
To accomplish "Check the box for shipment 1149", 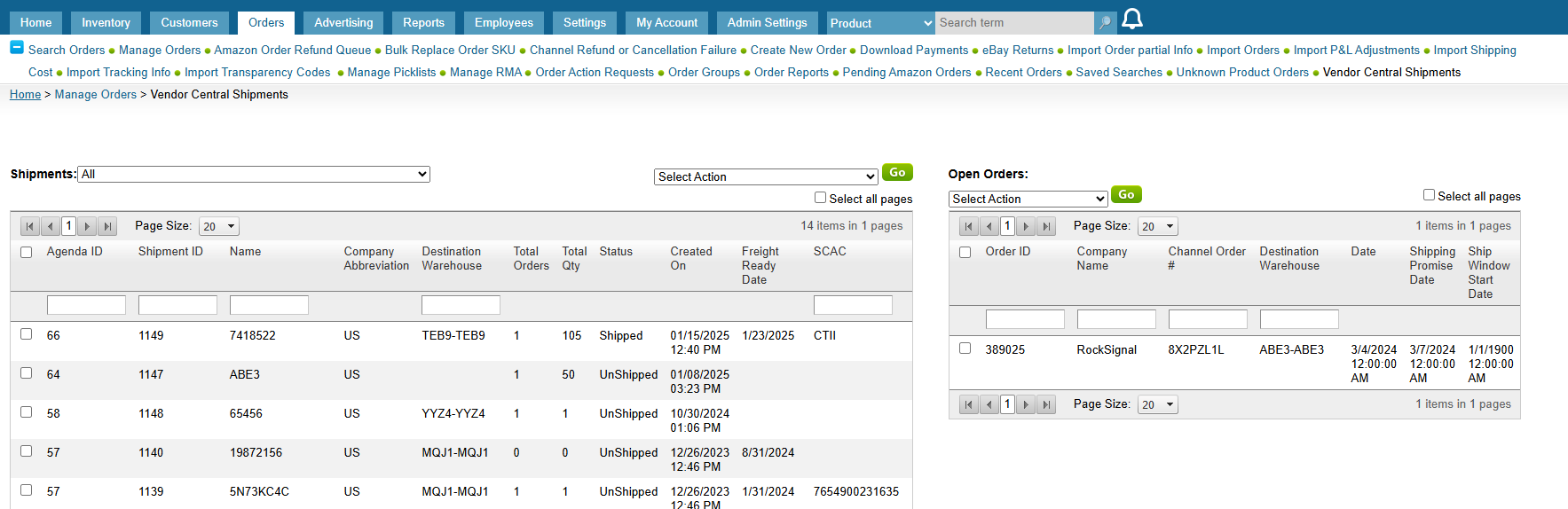I will 27,334.
